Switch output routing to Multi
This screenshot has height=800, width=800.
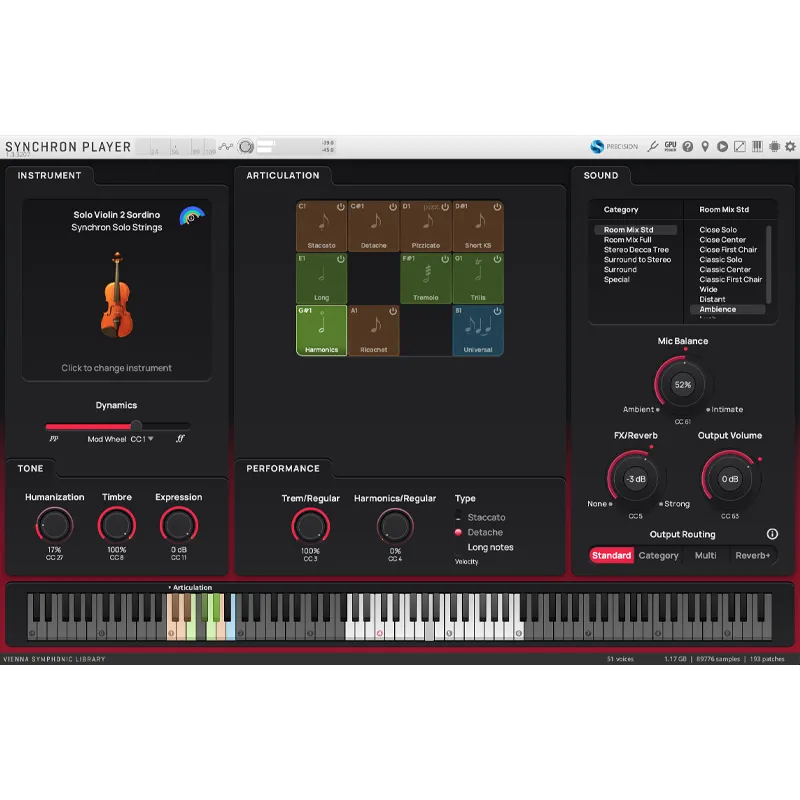pyautogui.click(x=705, y=555)
